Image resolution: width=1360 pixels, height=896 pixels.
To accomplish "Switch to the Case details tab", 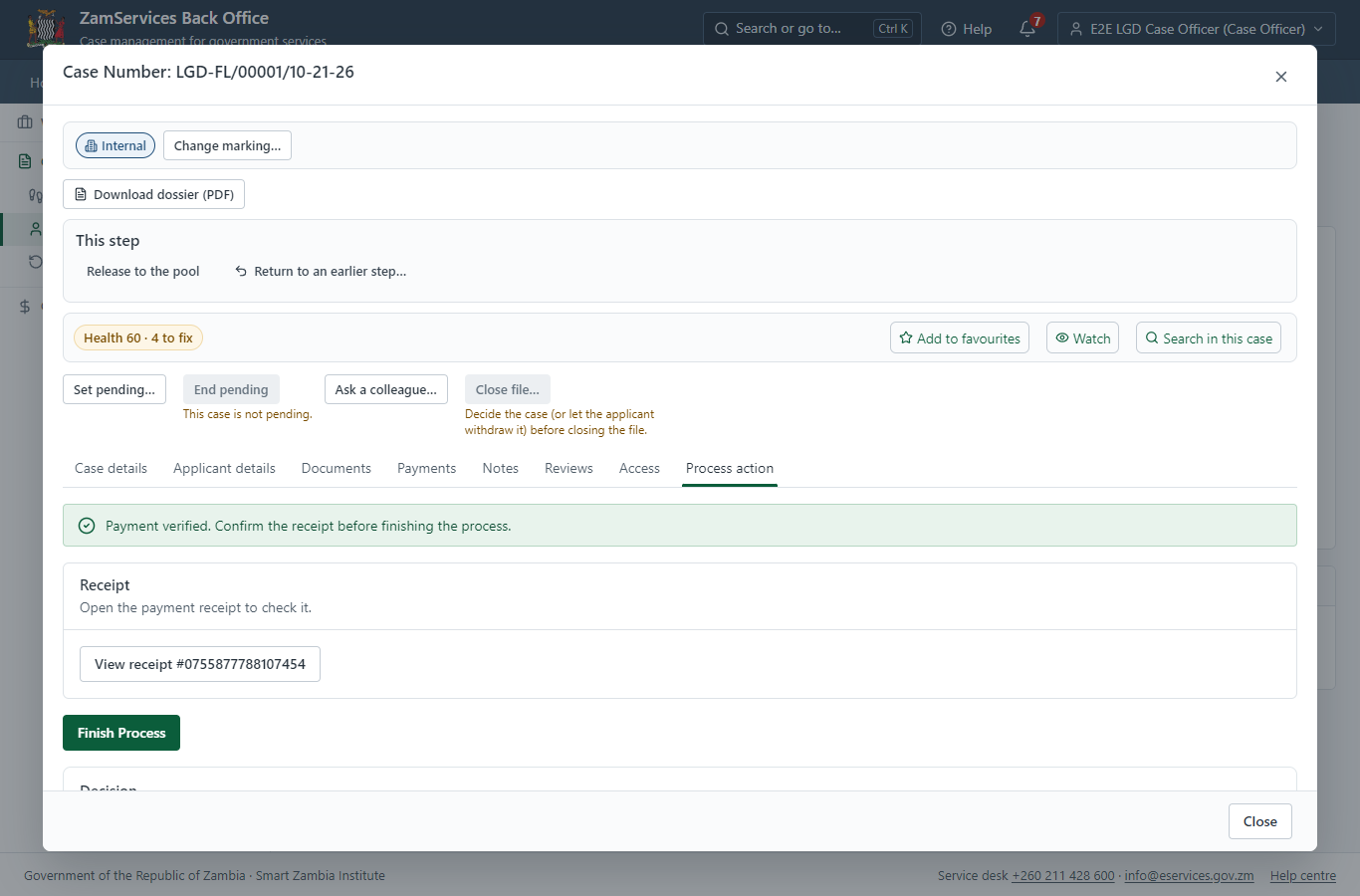I will pyautogui.click(x=111, y=469).
